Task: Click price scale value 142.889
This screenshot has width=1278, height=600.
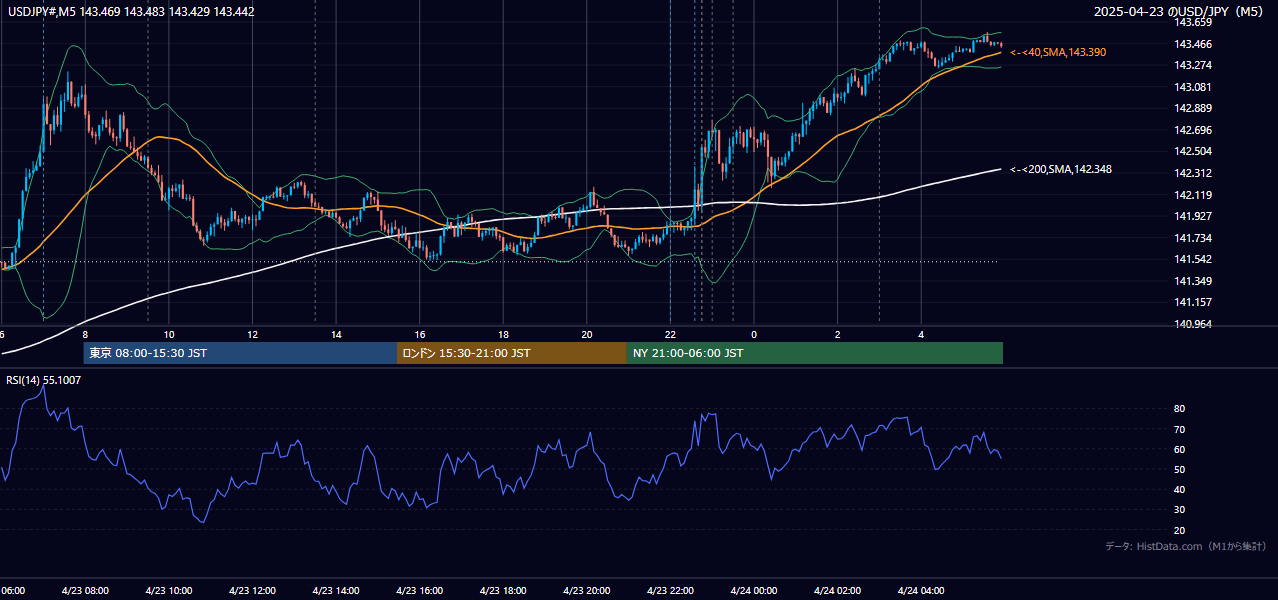Action: coord(1193,108)
